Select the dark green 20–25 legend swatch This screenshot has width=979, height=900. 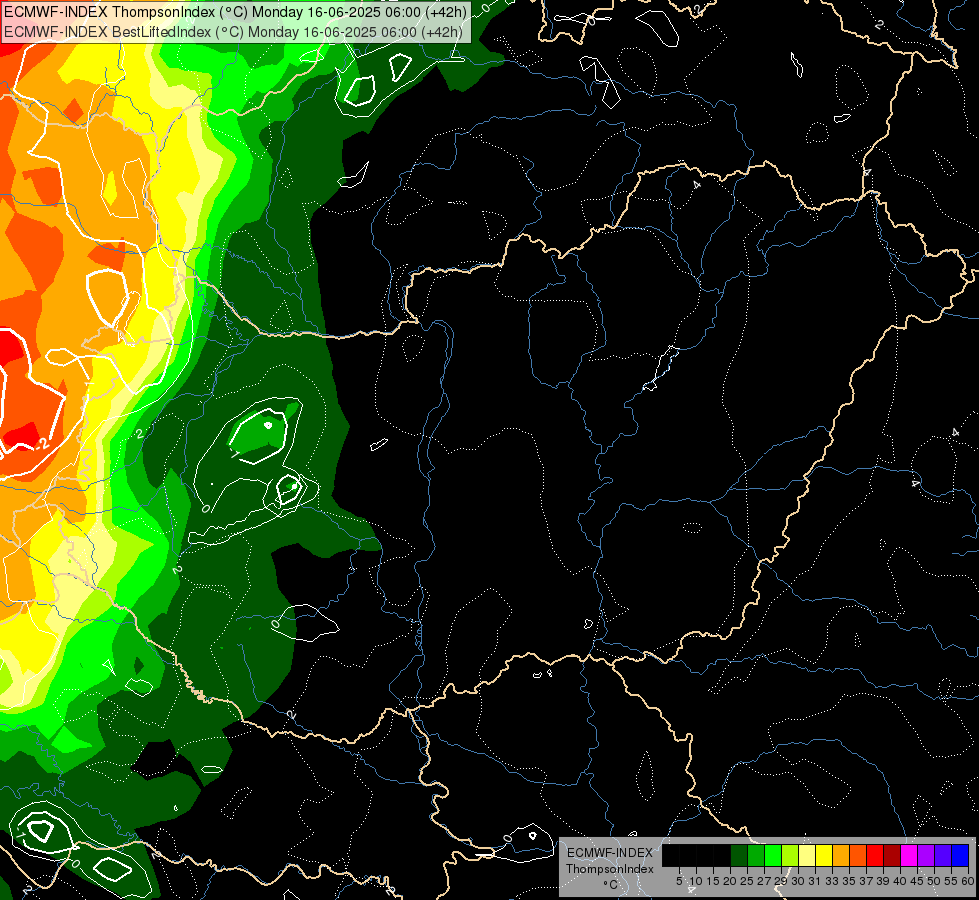[x=739, y=855]
